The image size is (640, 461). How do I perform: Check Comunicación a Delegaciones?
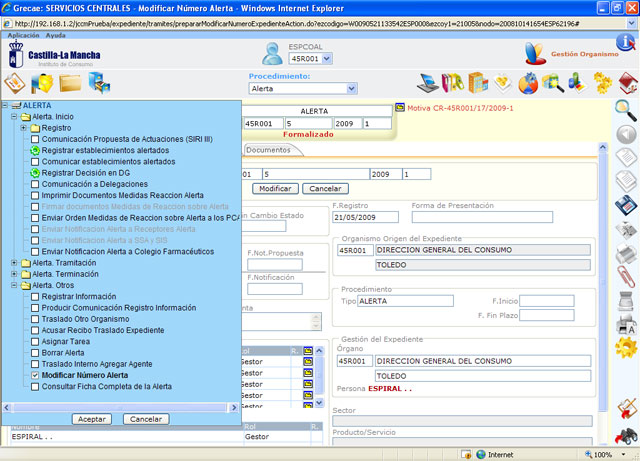coord(35,184)
